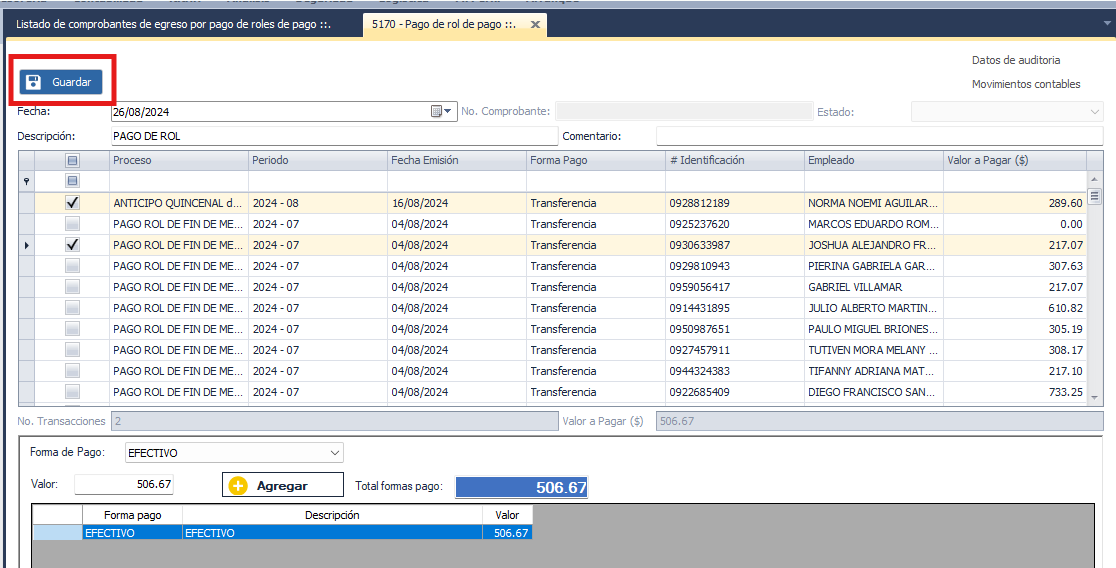
Task: Tick the checkbox for Gabriel Villamar row
Action: click(x=72, y=287)
